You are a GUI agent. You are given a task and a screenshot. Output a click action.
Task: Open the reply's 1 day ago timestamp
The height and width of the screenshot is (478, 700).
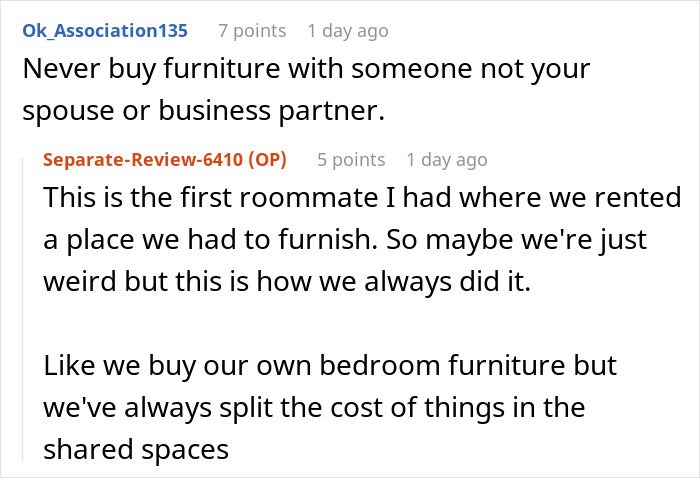446,159
